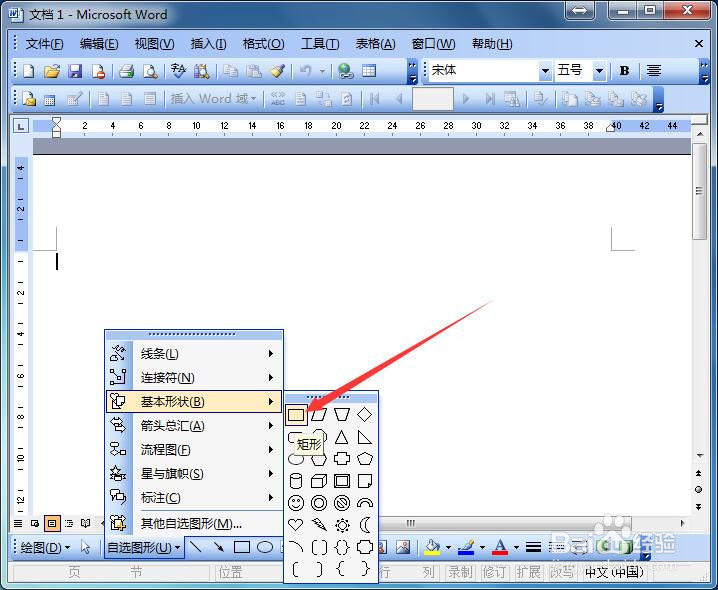Screen dimensions: 718x590
Task: Click the Arrow tool on Drawing toolbar
Action: pyautogui.click(x=218, y=547)
